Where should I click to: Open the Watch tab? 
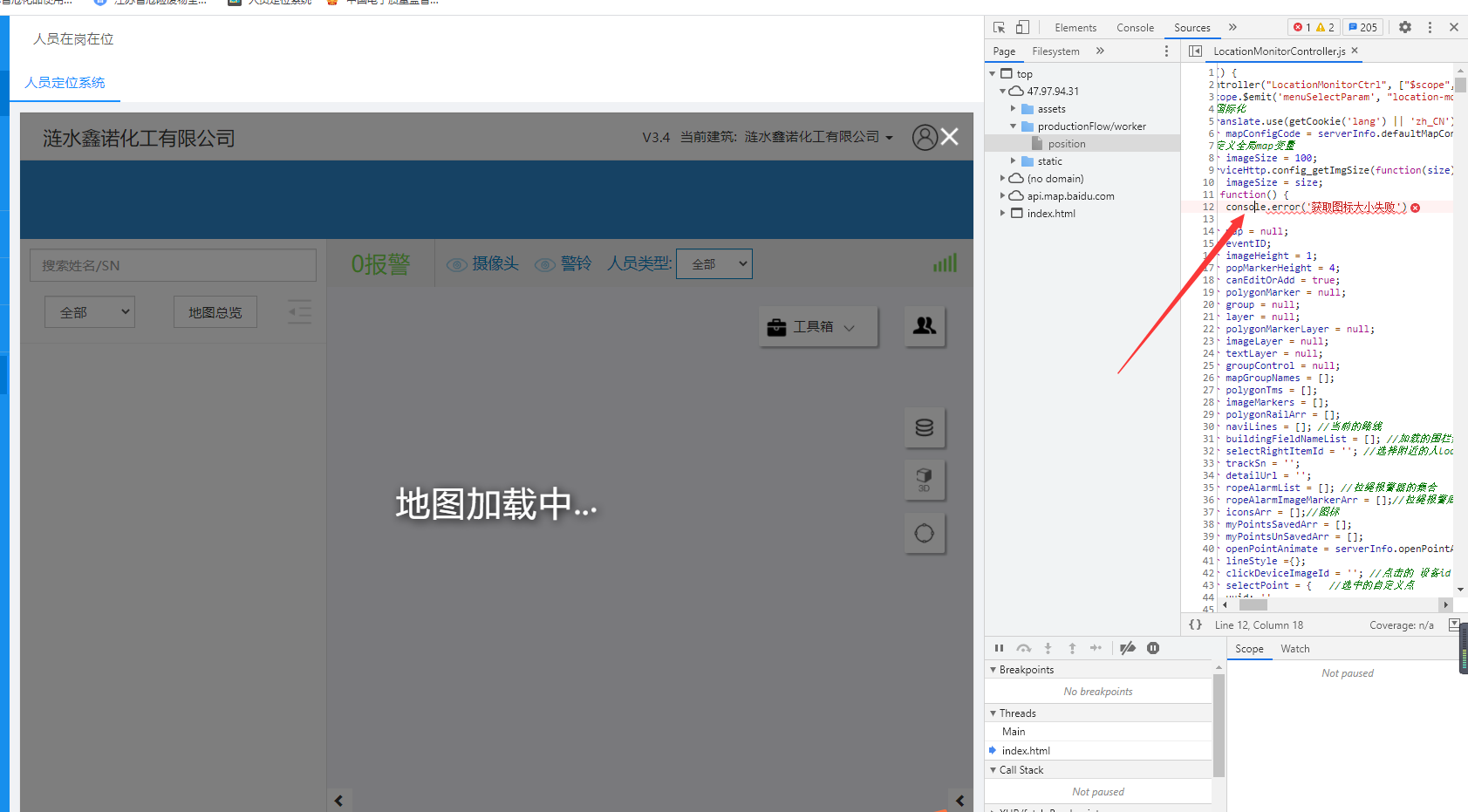1294,649
